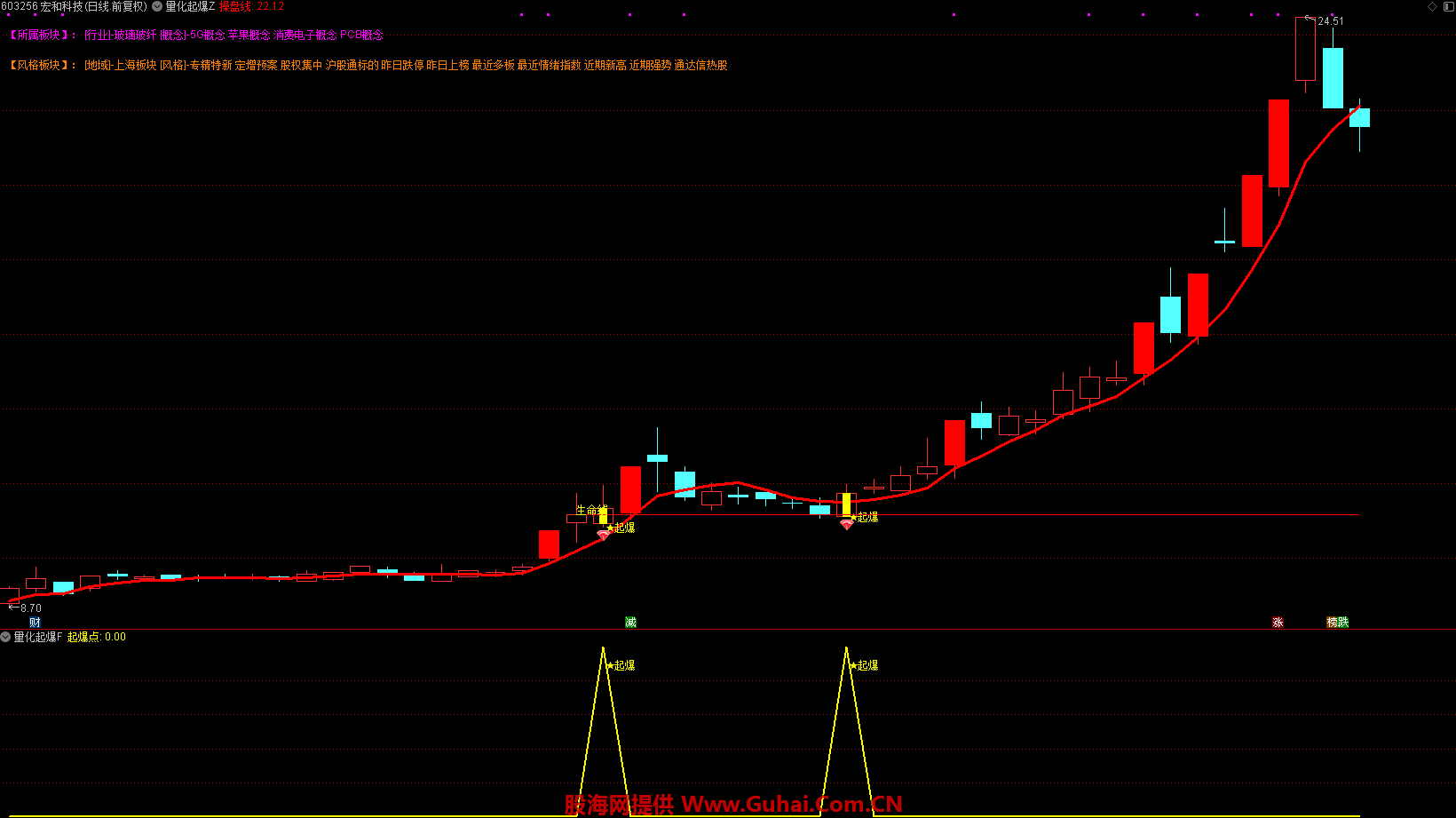Click the 最近情绪指数 style tag

(x=549, y=65)
